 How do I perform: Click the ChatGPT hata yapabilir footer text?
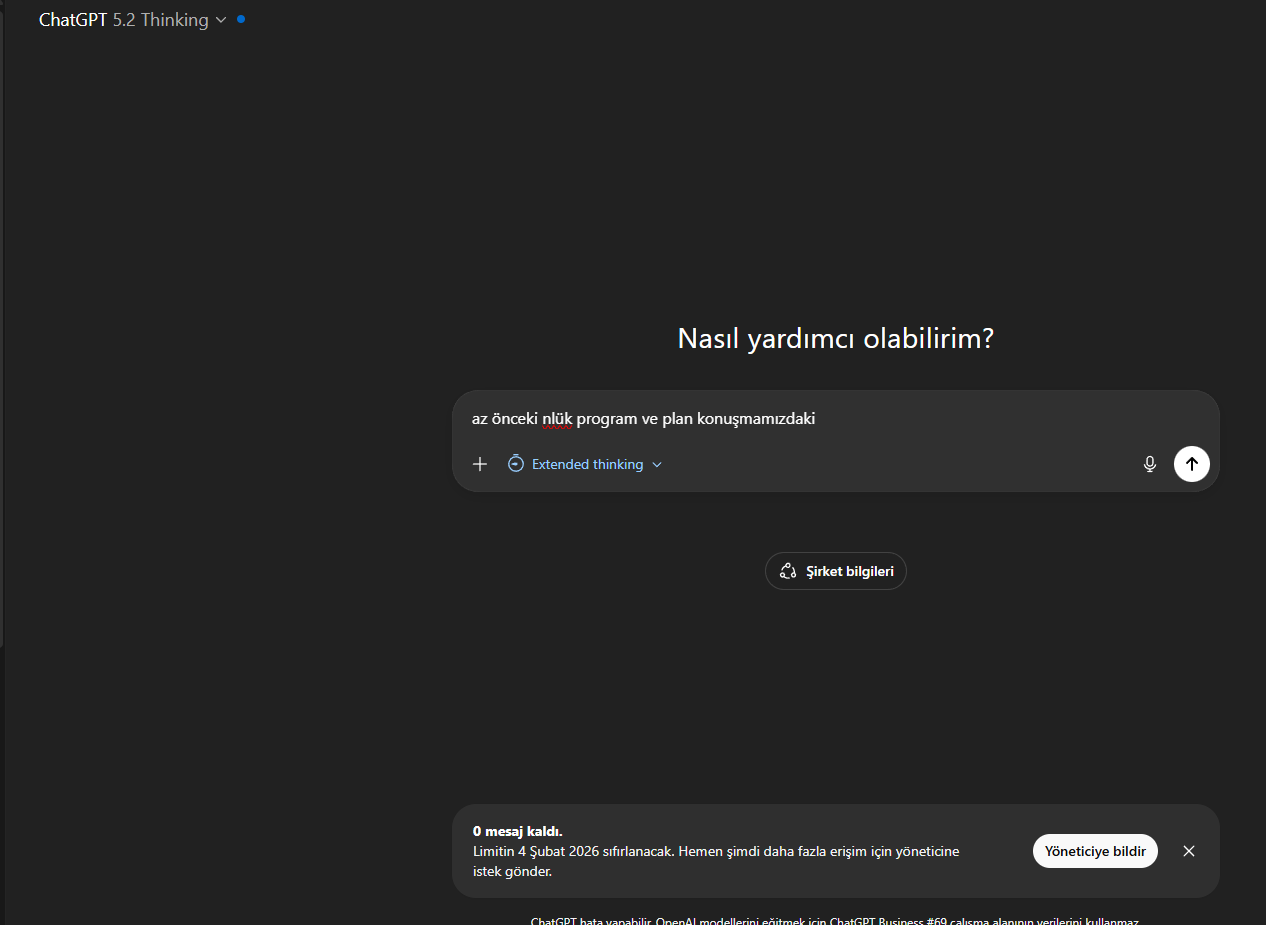coord(835,921)
